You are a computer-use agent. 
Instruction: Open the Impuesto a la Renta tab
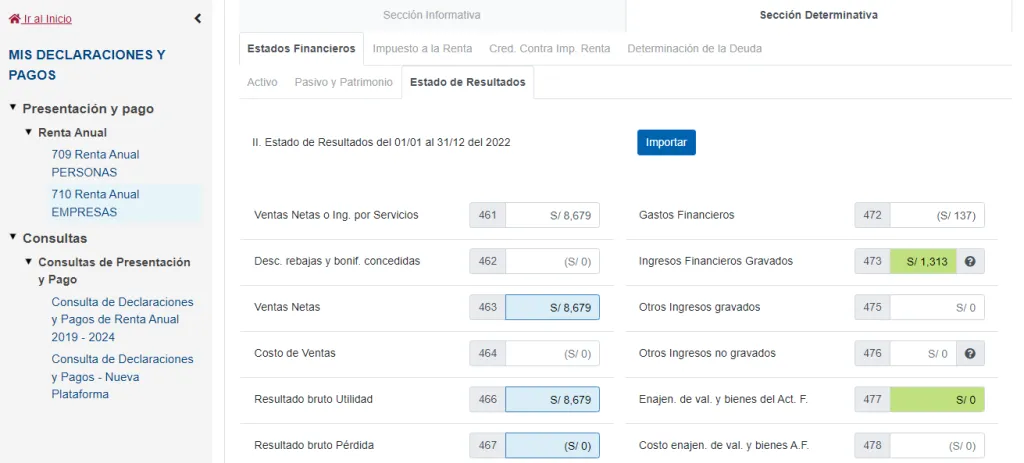click(423, 48)
